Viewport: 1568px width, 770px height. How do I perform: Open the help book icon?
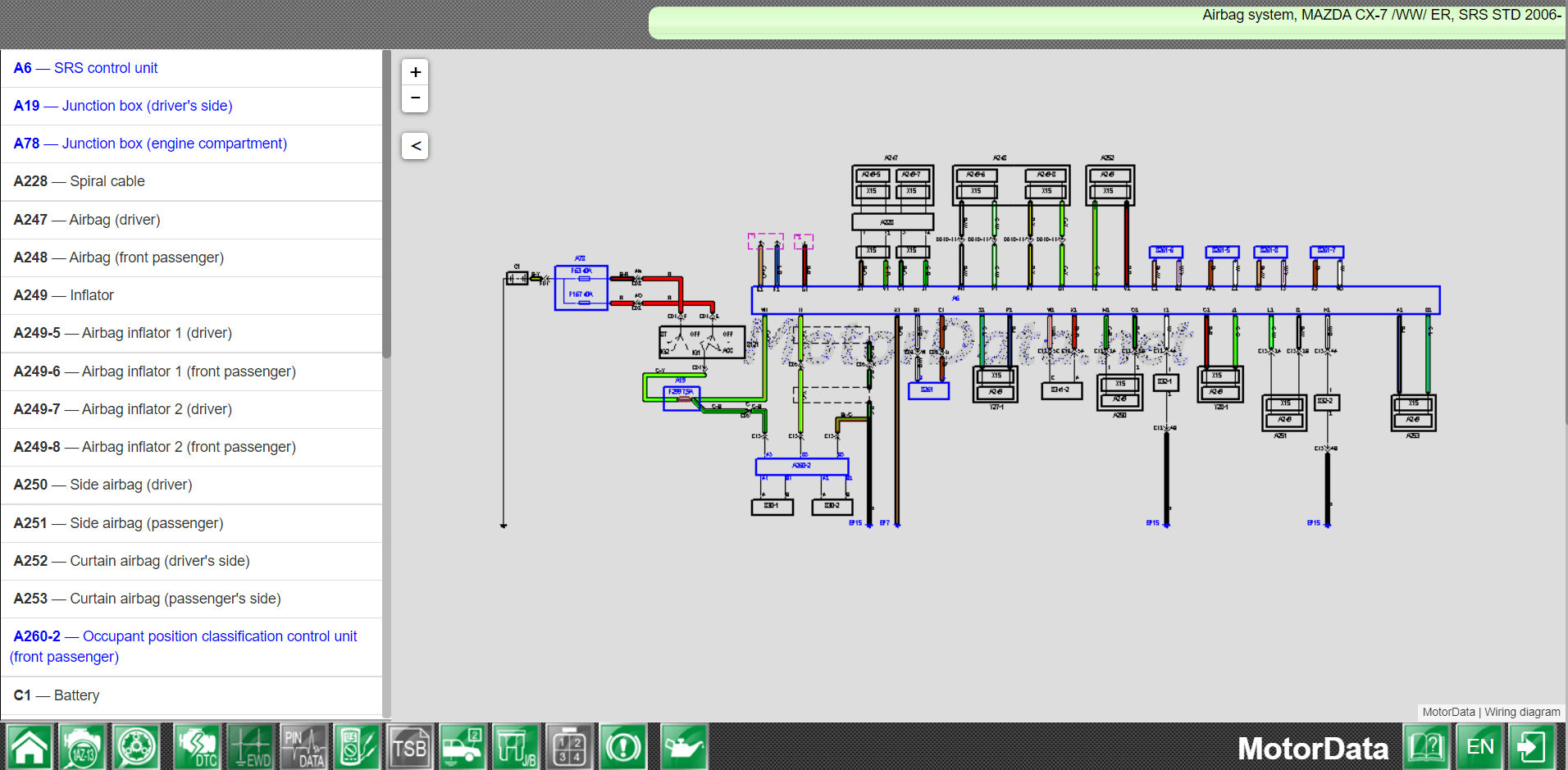1426,747
